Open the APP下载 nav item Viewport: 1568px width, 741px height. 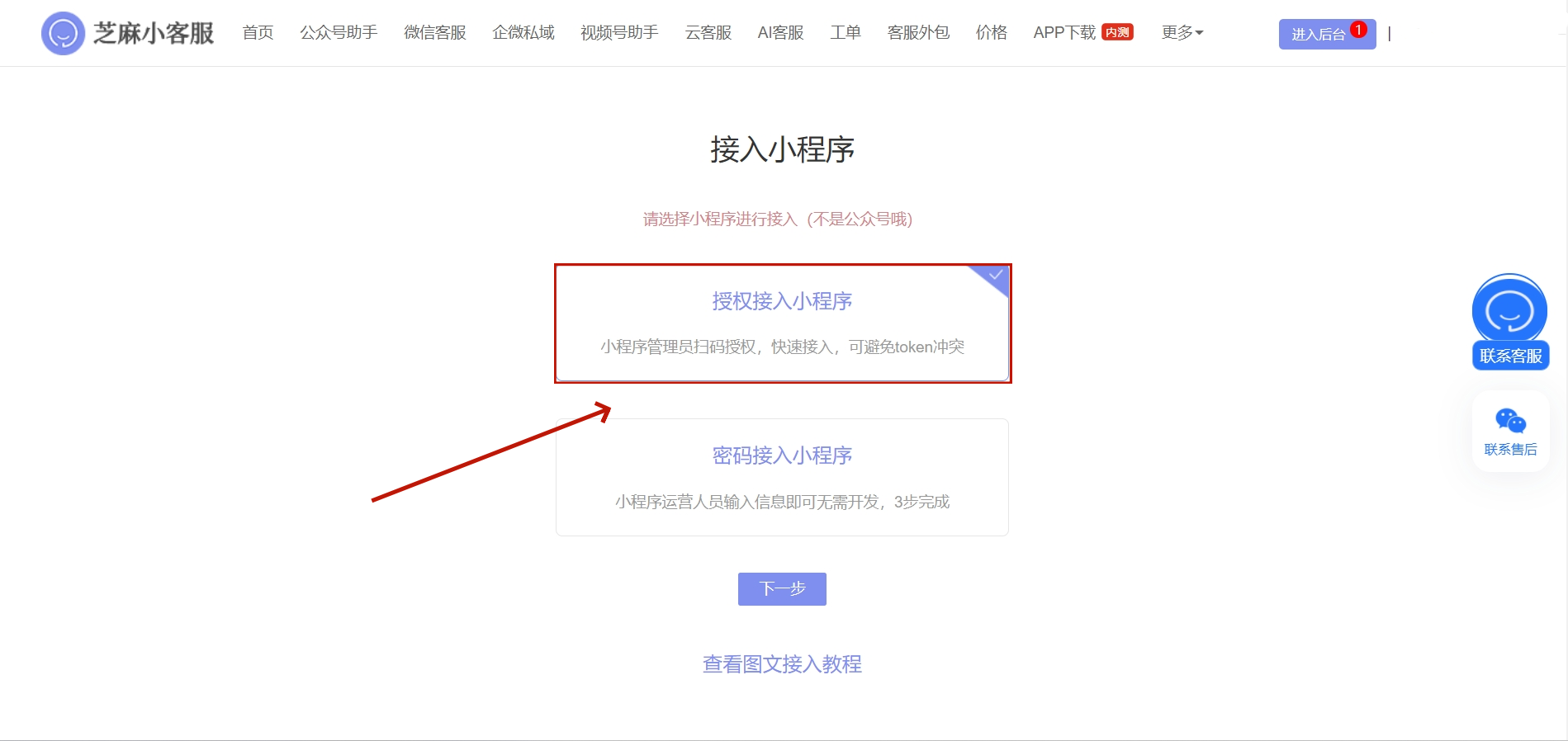[1064, 32]
